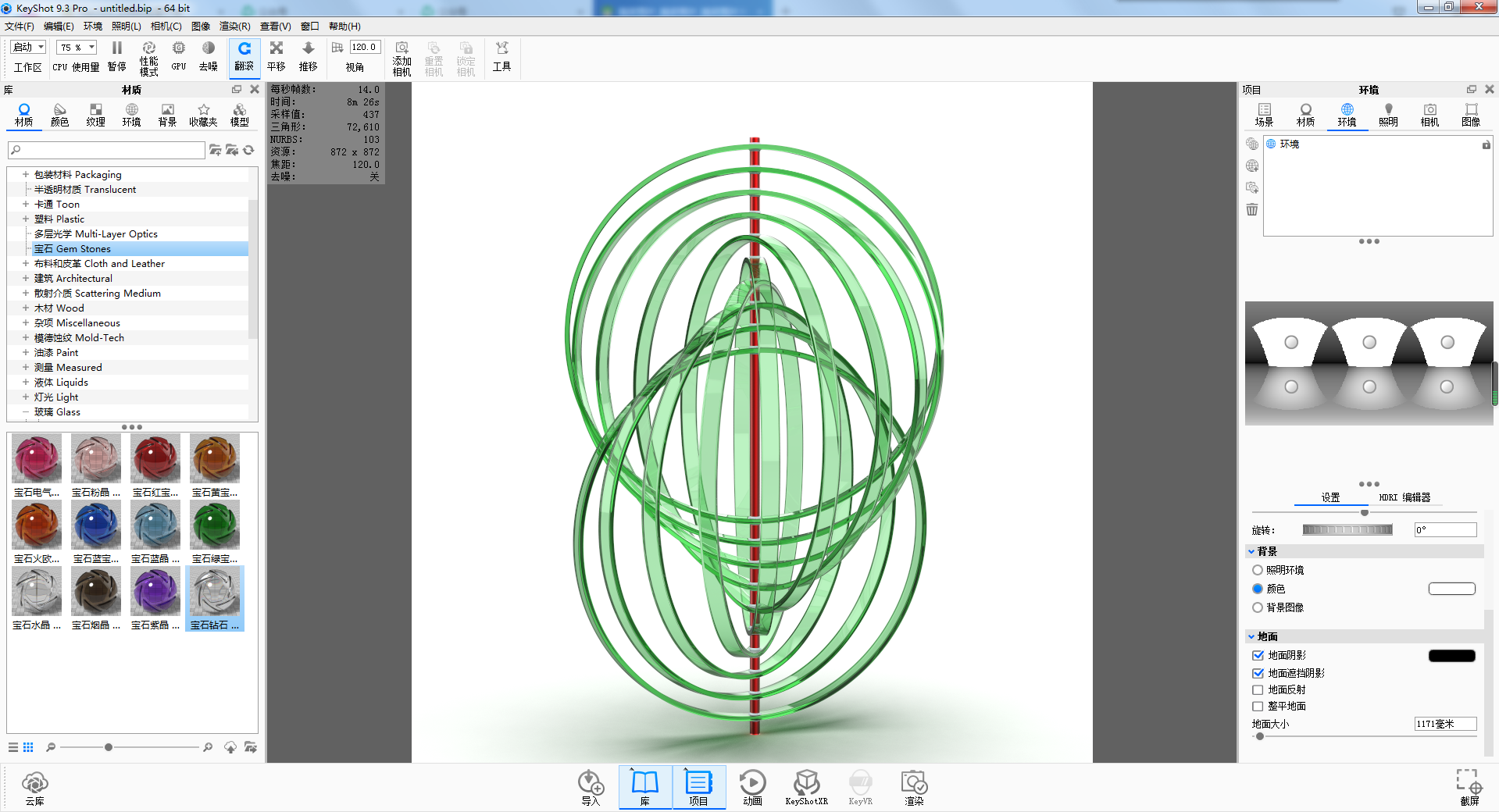Toggle the Denoise (去噪) tool
Screen dimensions: 1499x812
click(x=208, y=57)
